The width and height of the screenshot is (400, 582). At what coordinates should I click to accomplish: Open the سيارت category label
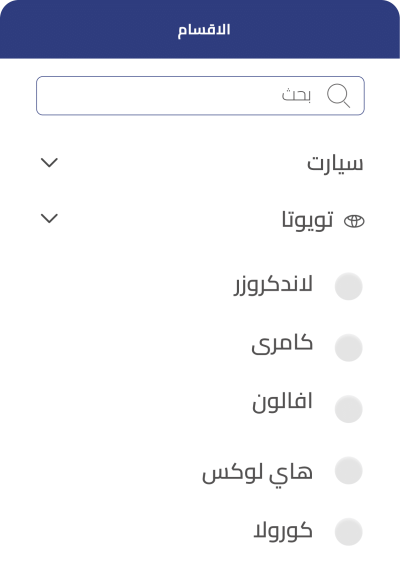[335, 163]
